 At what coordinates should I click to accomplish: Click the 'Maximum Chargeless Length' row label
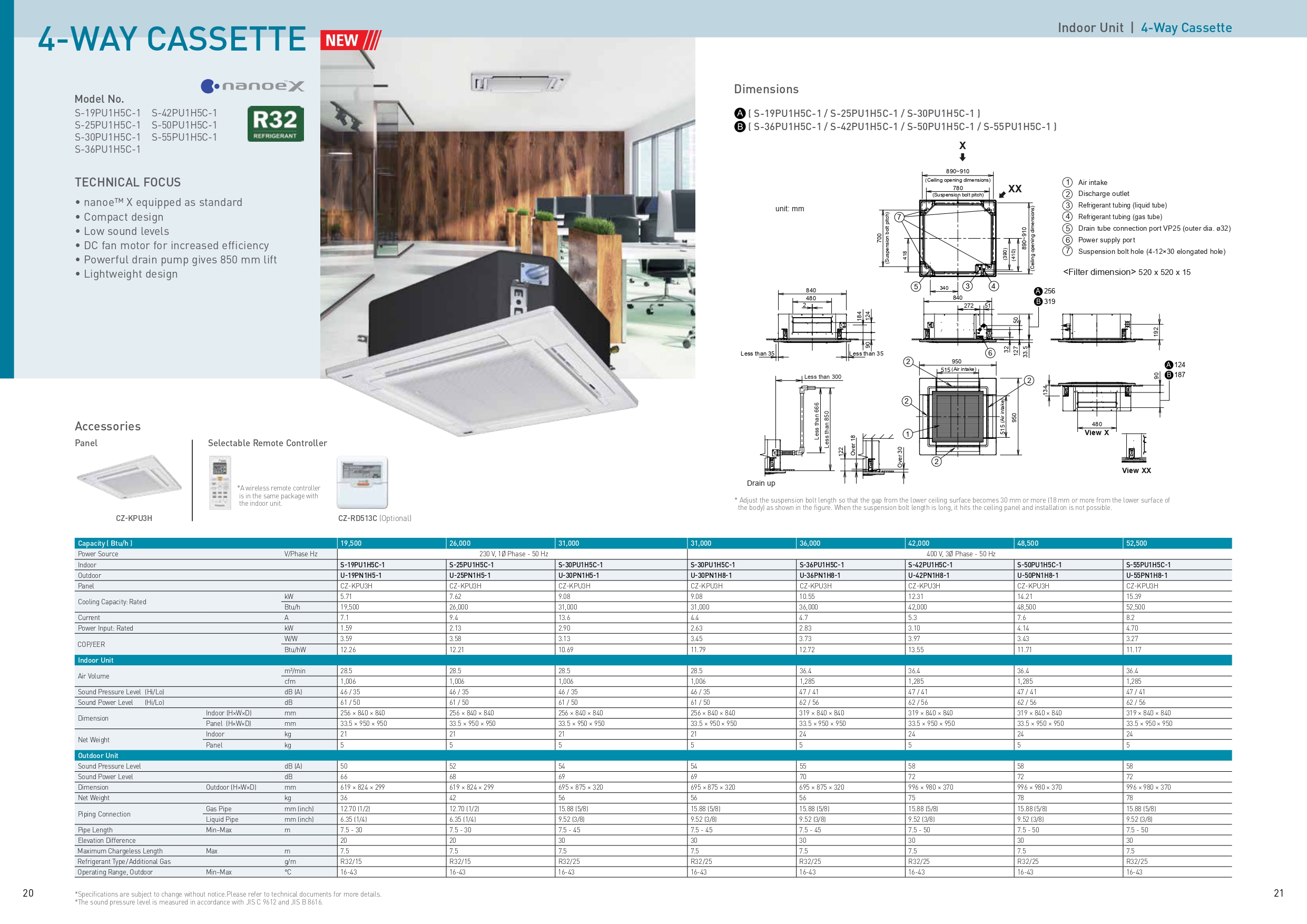pyautogui.click(x=120, y=851)
